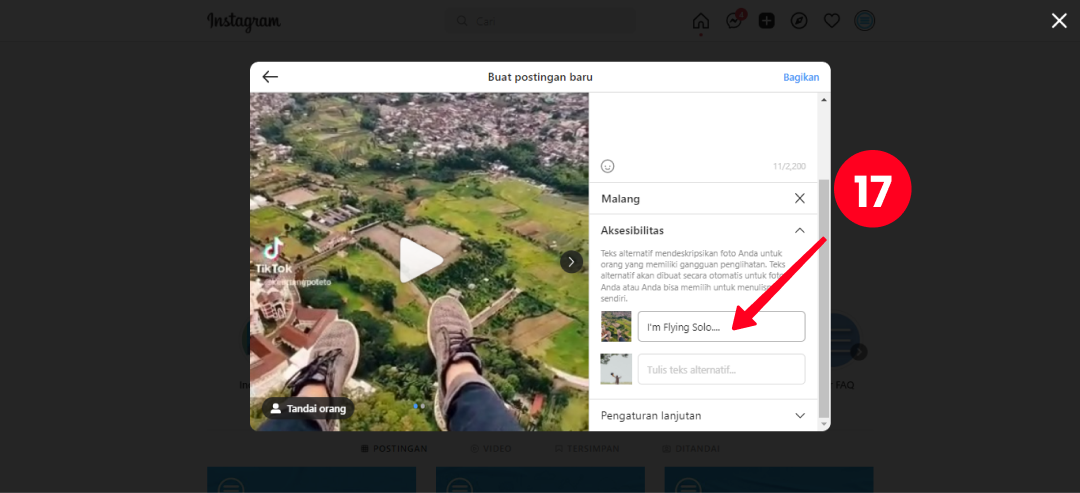
Task: Expand Pengaturan lanjutan section
Action: [x=703, y=415]
